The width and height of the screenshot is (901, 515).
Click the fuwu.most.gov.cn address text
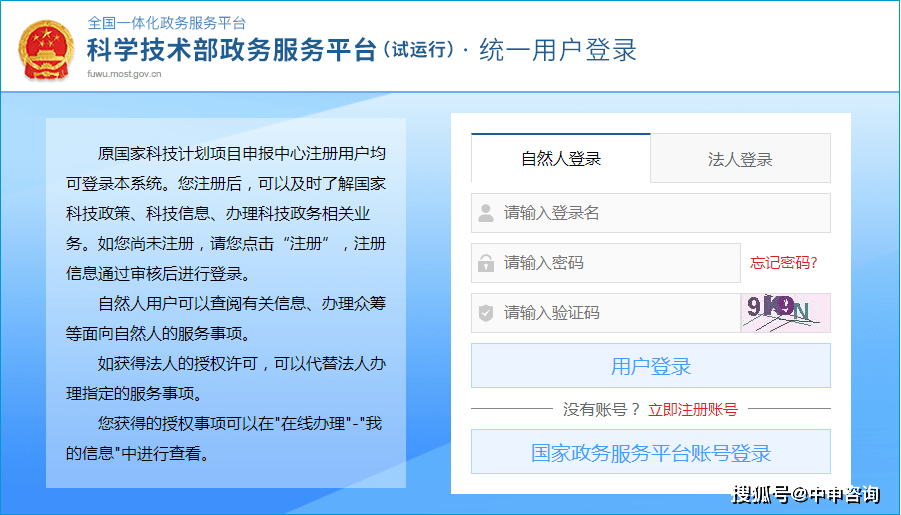(x=124, y=74)
